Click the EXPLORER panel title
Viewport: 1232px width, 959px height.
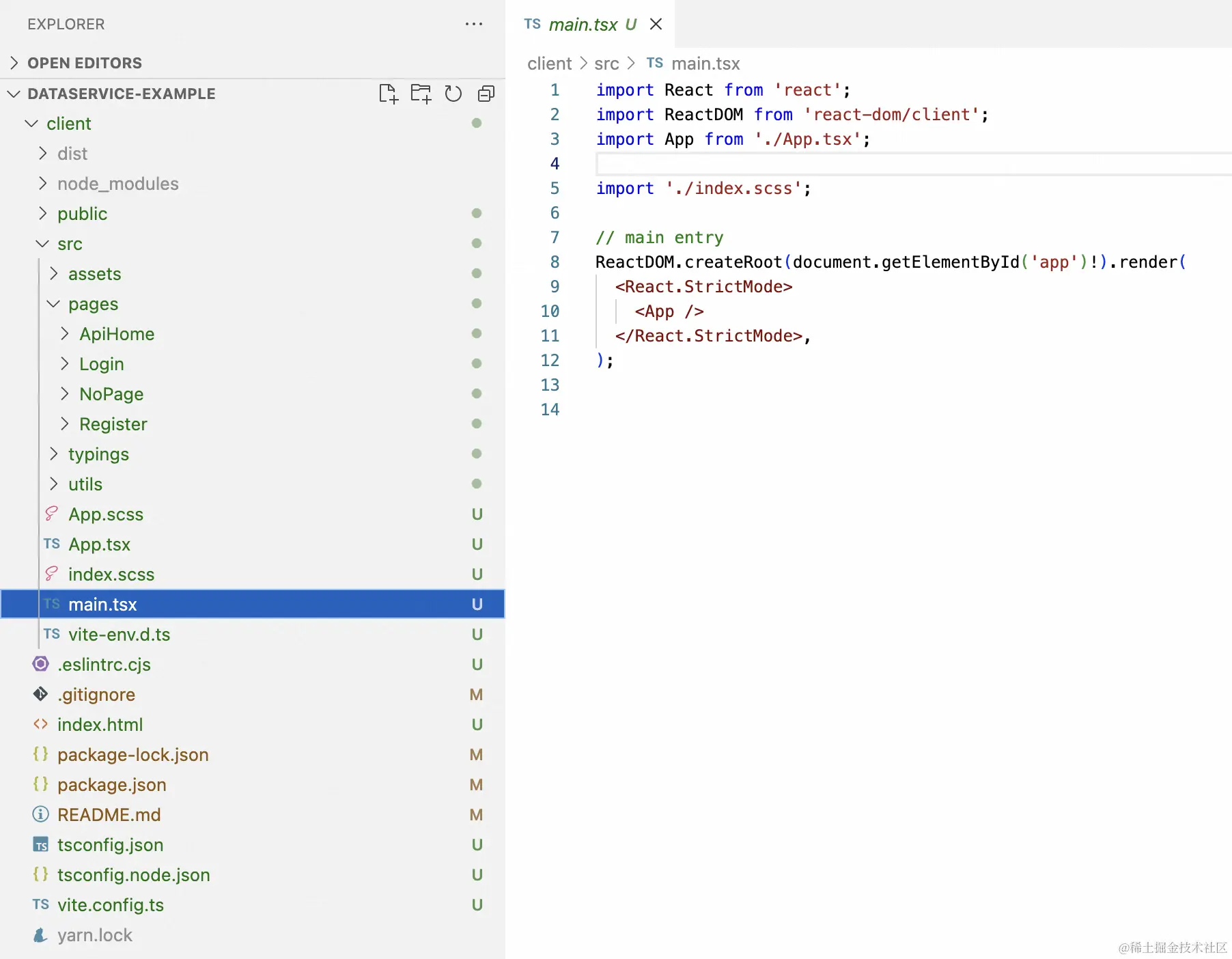point(66,24)
